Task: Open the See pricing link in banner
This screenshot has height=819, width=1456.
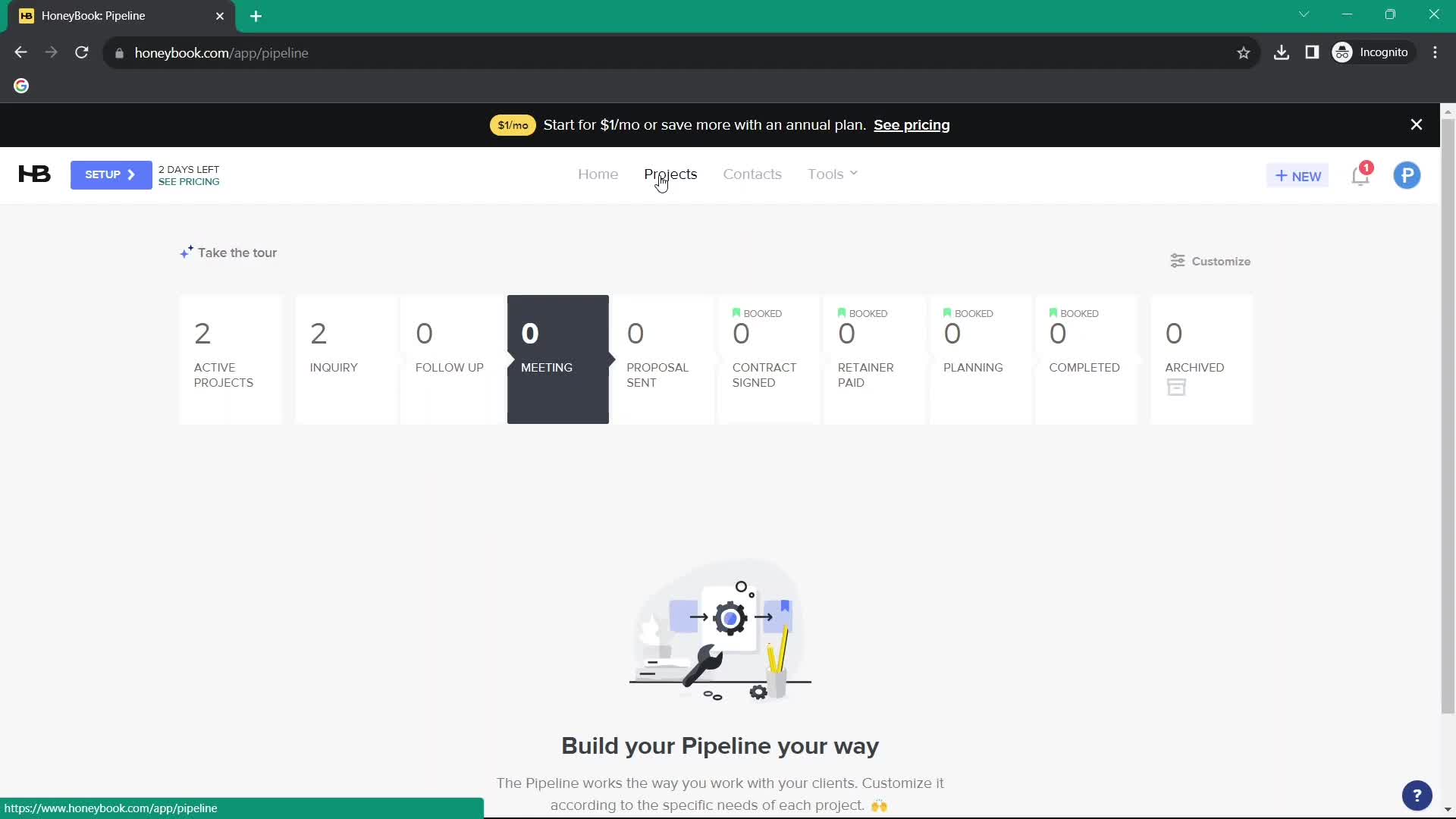Action: pyautogui.click(x=912, y=125)
